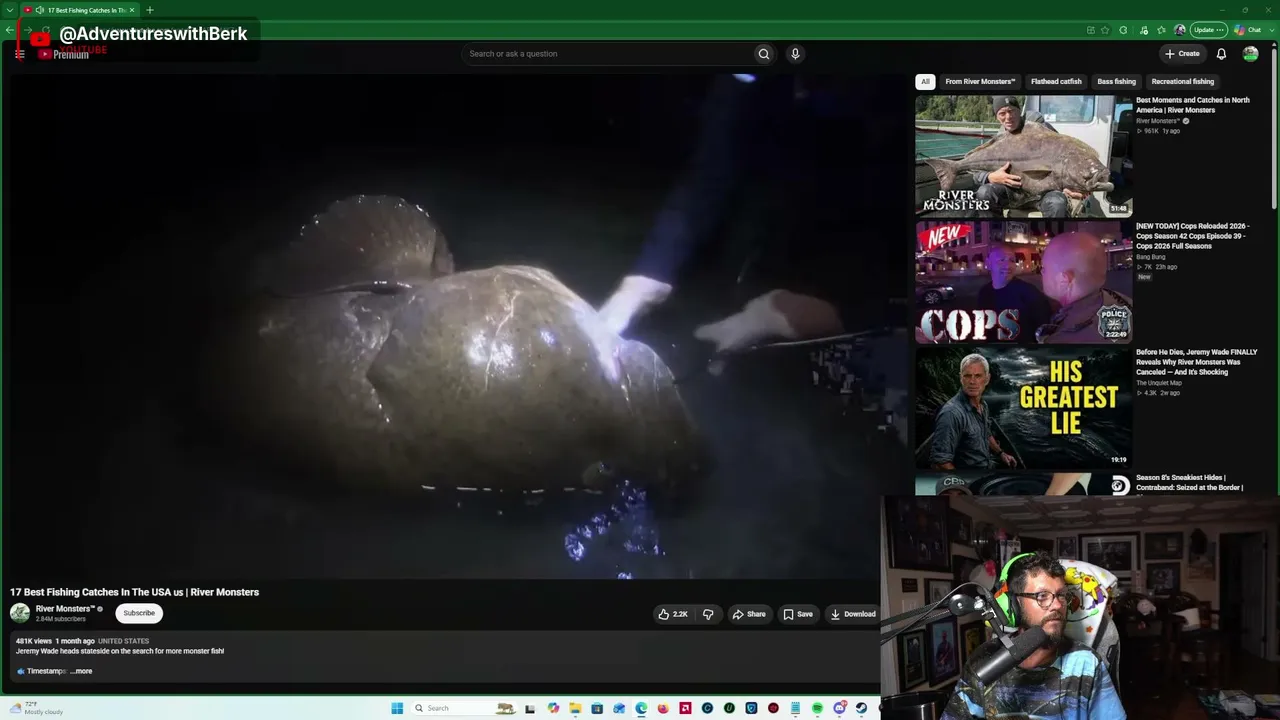The image size is (1280, 720).
Task: Open the AMD software taskbar icon
Action: pyautogui.click(x=685, y=708)
